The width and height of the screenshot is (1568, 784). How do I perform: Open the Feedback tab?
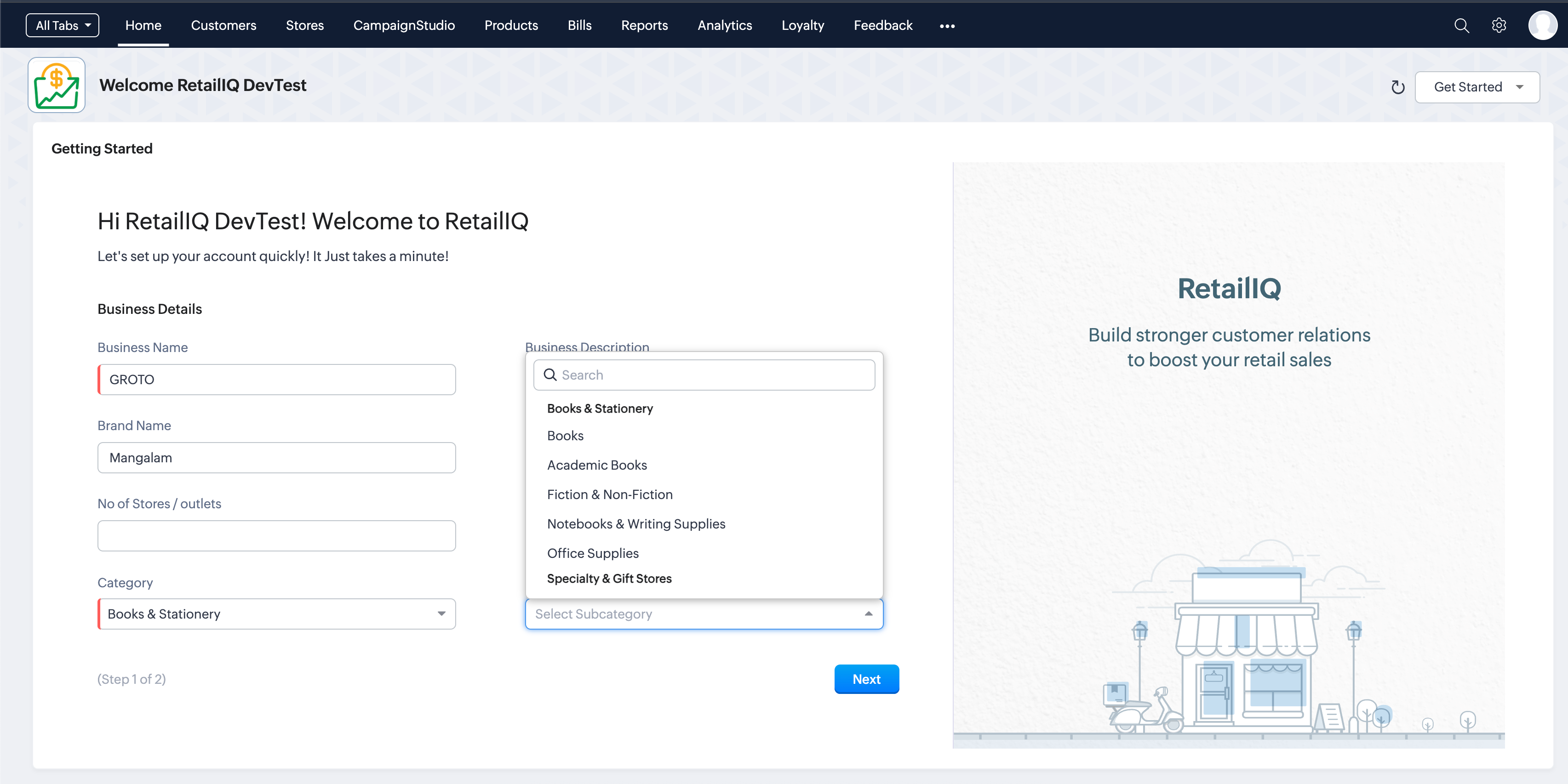(x=882, y=26)
